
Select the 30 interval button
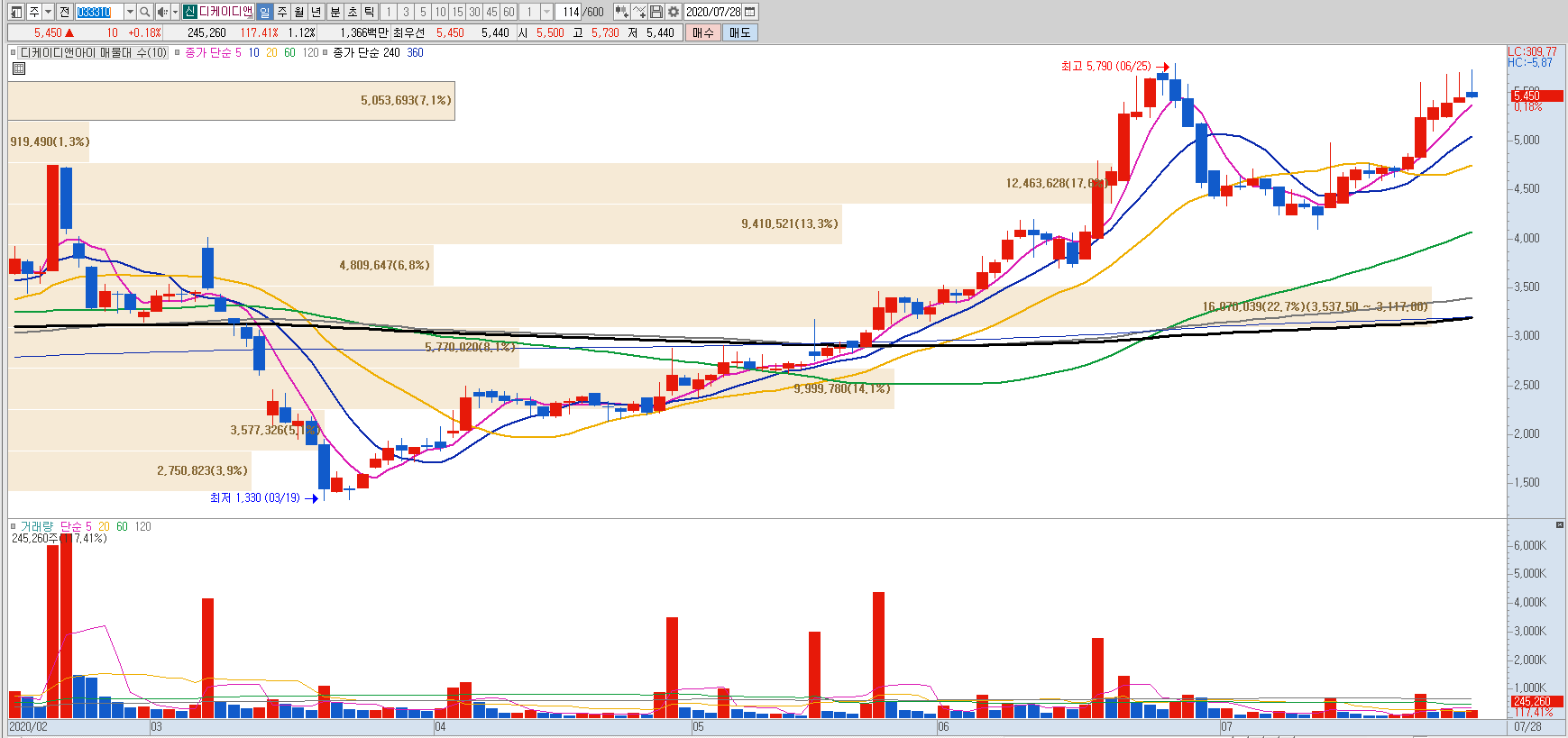tap(474, 12)
